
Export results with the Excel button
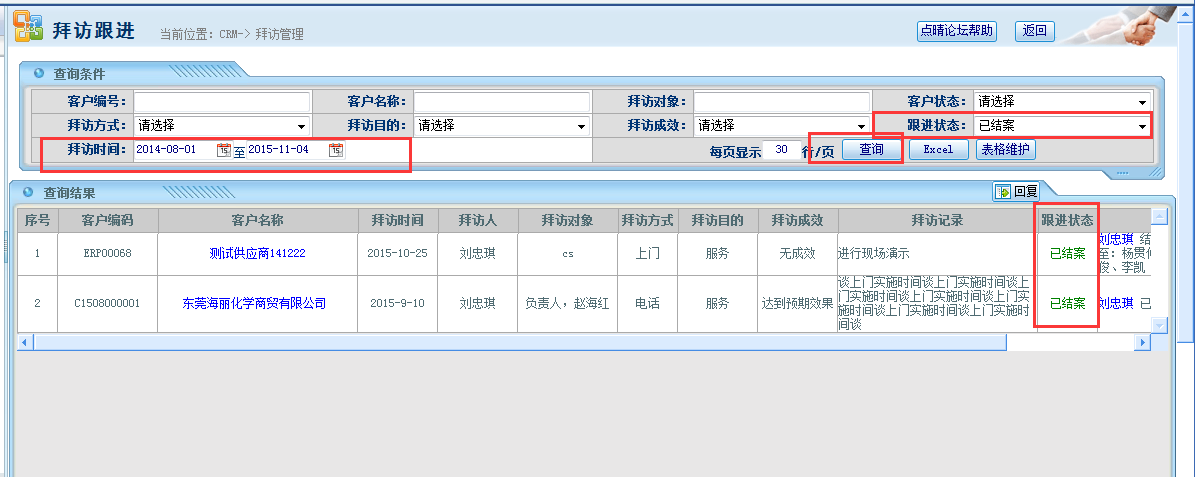tap(938, 150)
